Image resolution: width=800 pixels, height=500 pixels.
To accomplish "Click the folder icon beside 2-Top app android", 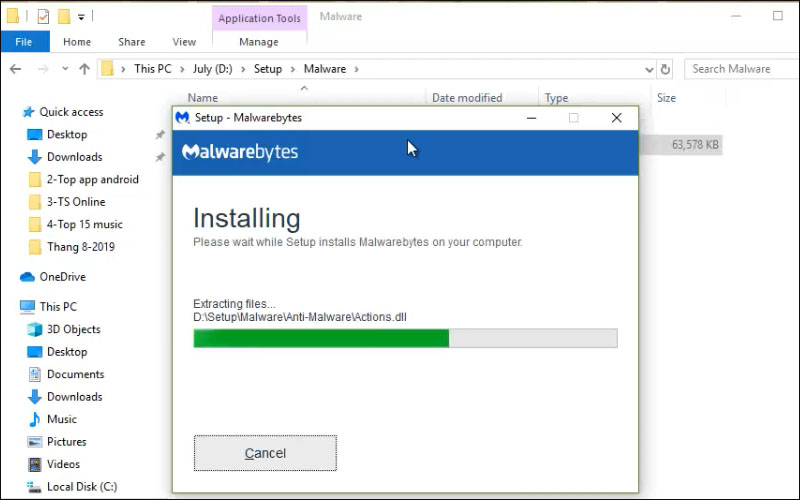I will [x=35, y=180].
